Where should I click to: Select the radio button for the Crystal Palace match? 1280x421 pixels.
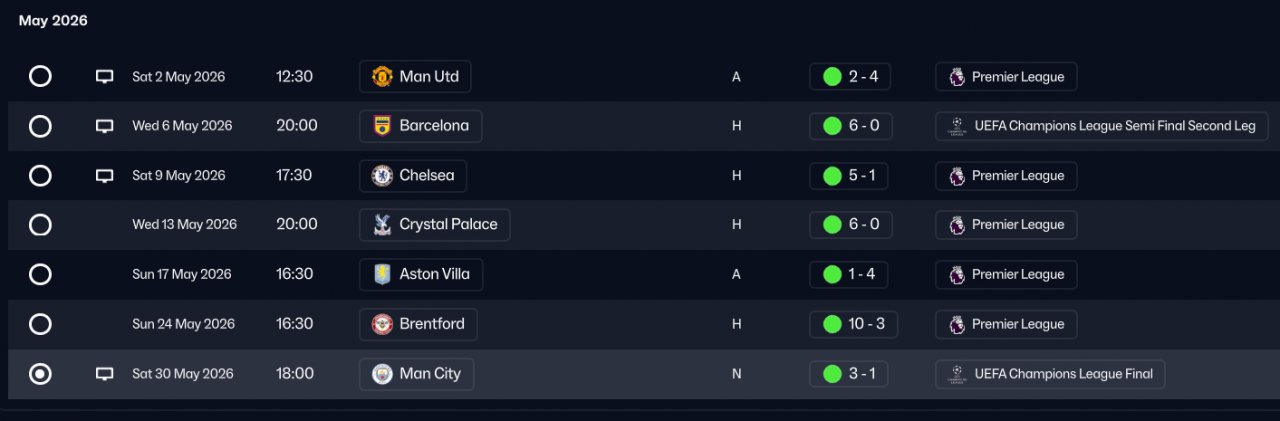click(40, 225)
